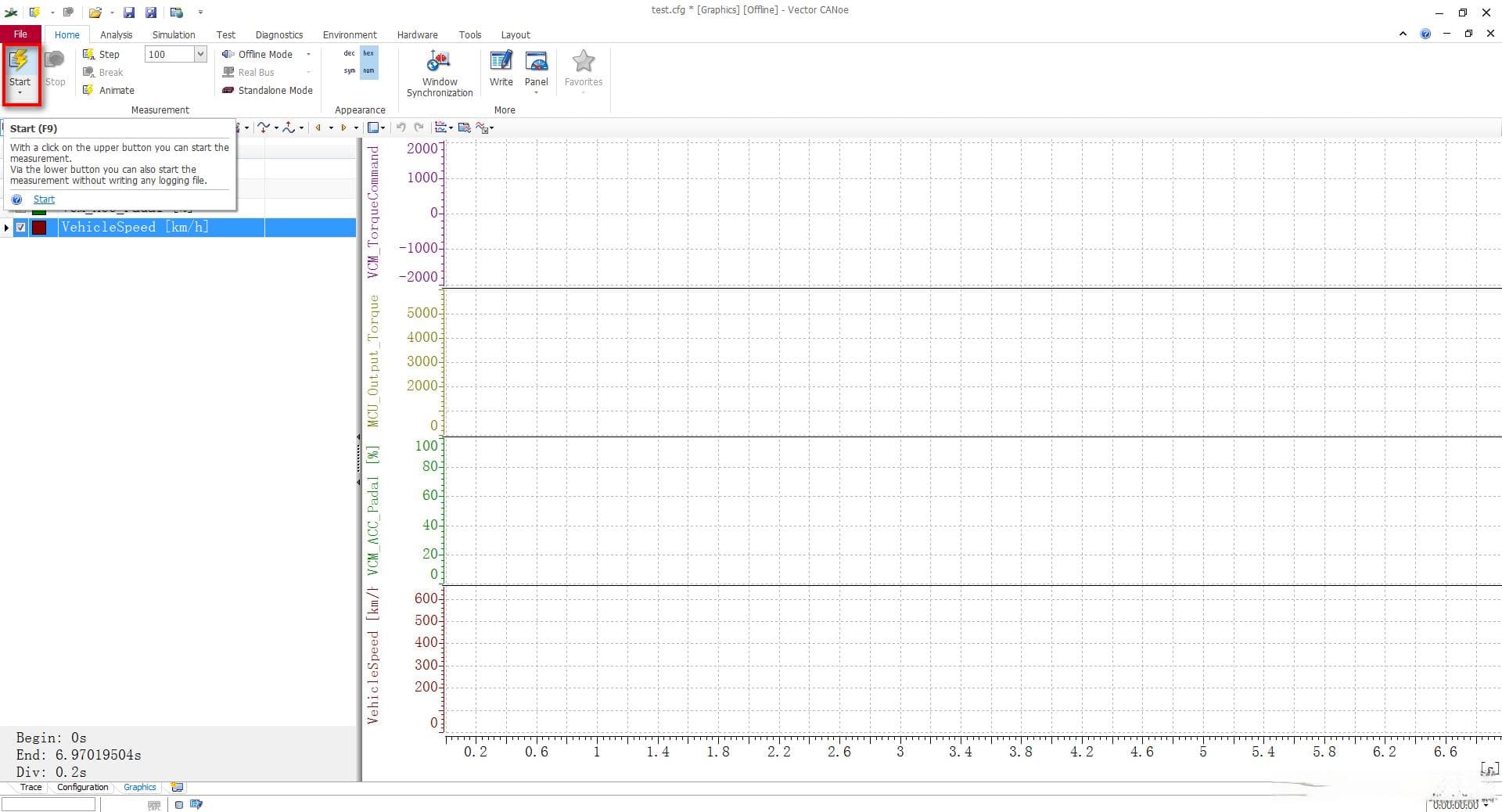Open the window layout icon dropdown arrow
This screenshot has height=812, width=1502.
point(383,128)
